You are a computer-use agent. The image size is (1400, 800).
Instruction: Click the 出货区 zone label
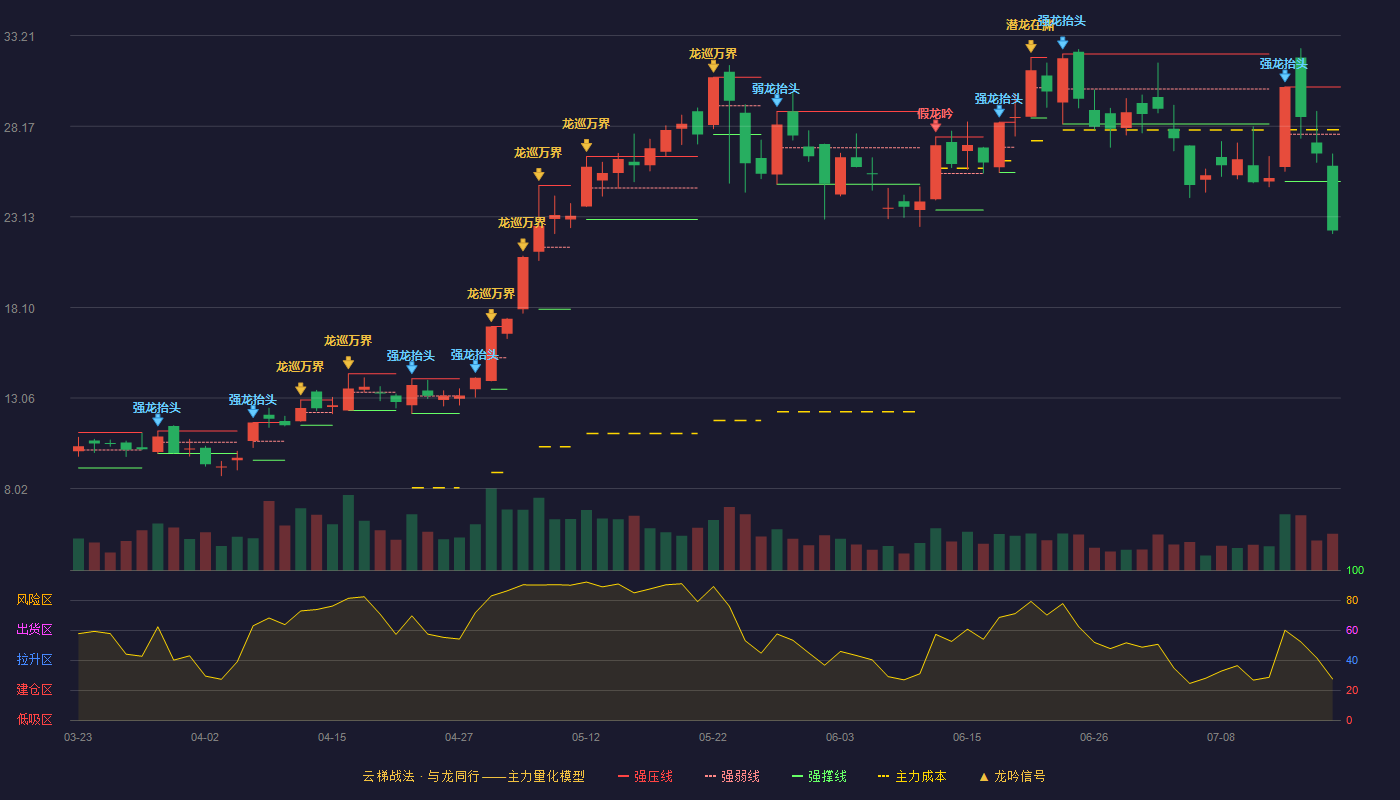pyautogui.click(x=34, y=630)
